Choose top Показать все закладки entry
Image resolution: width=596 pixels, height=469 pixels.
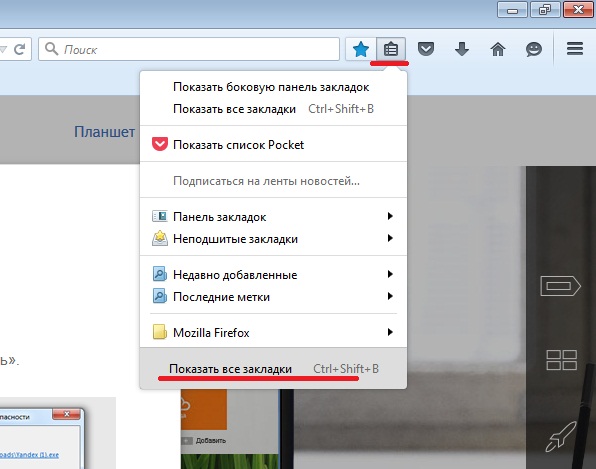click(273, 109)
